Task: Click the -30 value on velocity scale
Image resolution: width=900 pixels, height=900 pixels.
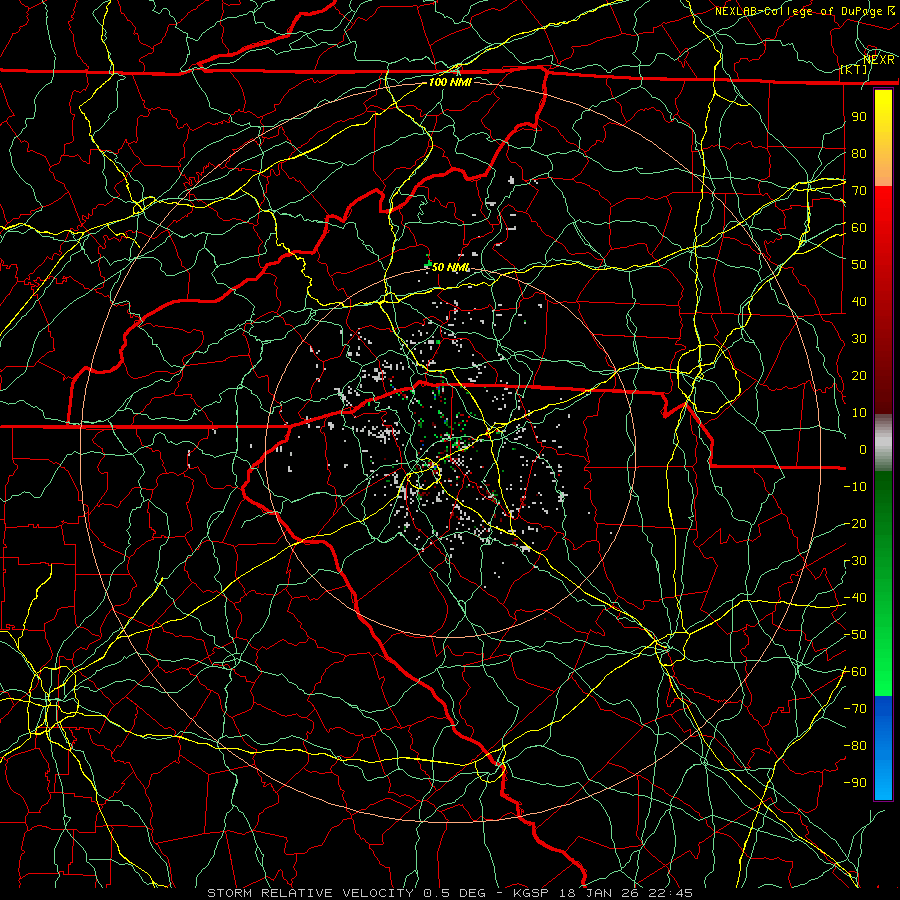Action: (x=855, y=561)
